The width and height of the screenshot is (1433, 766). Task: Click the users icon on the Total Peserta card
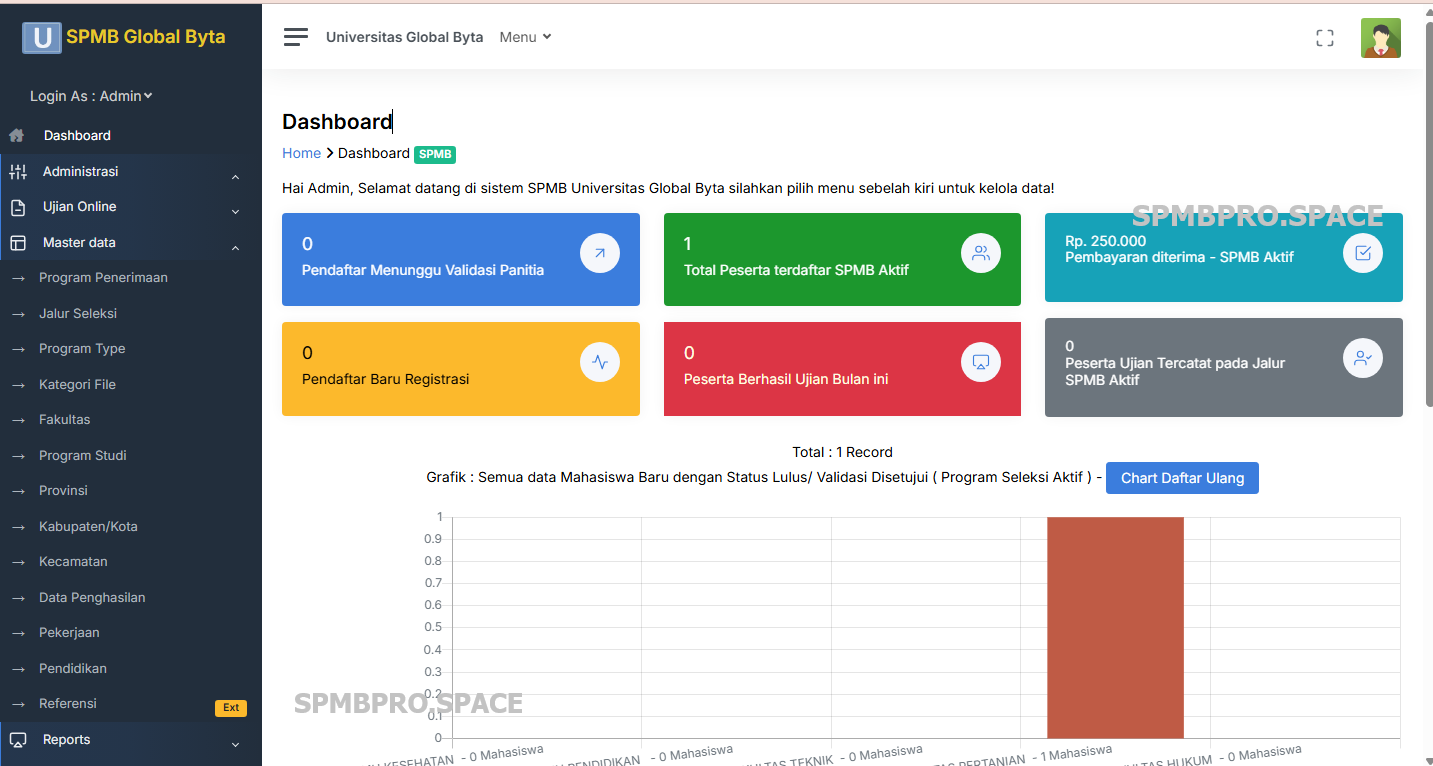click(980, 254)
